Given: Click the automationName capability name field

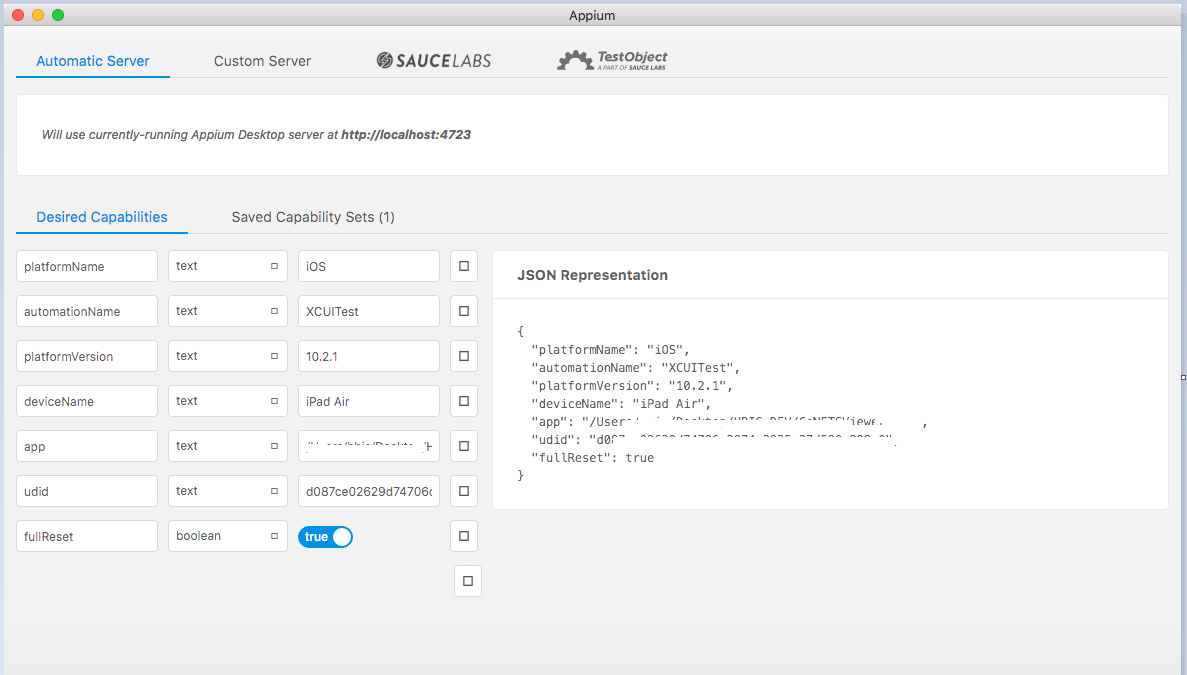Looking at the screenshot, I should click(87, 311).
